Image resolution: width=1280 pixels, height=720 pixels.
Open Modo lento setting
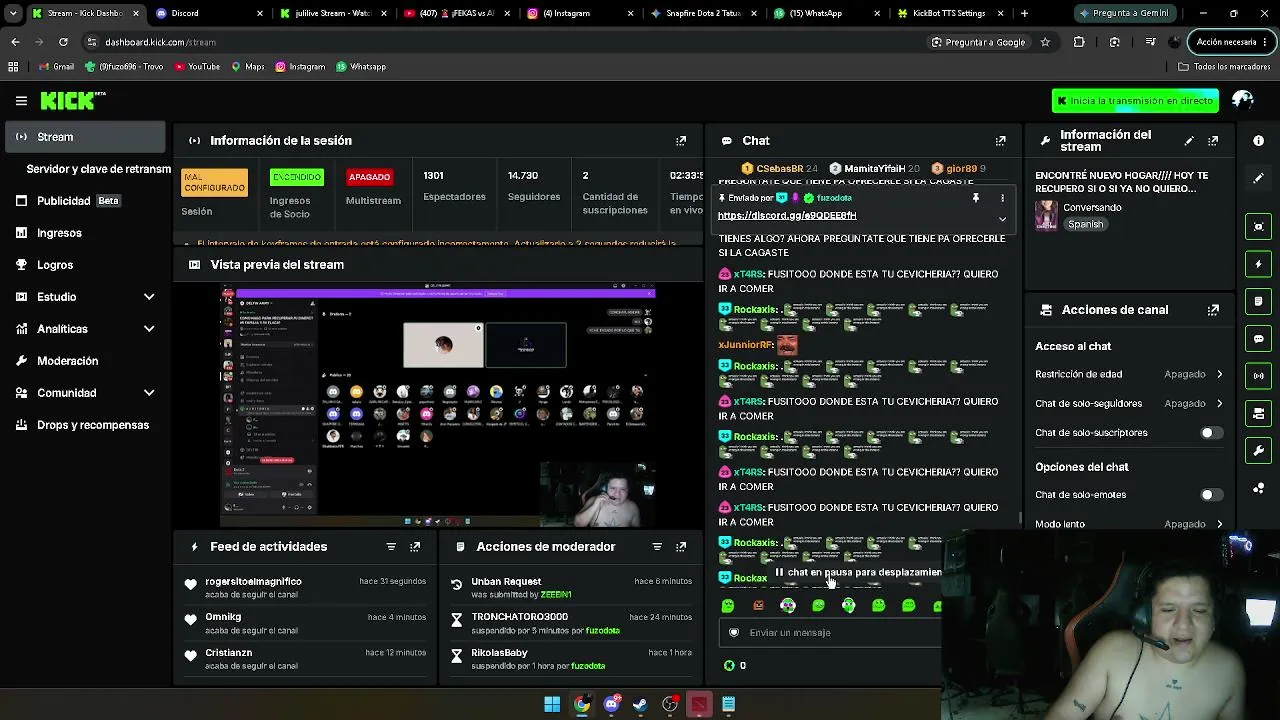[x=1129, y=524]
